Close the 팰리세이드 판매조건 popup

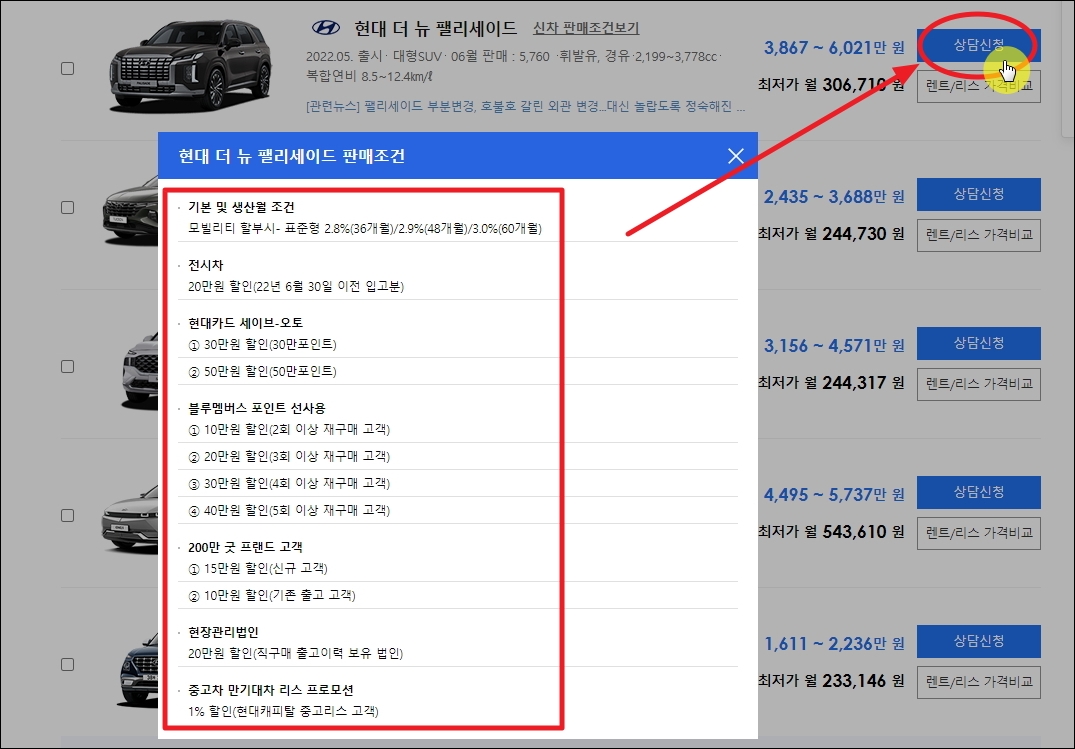pyautogui.click(x=736, y=156)
